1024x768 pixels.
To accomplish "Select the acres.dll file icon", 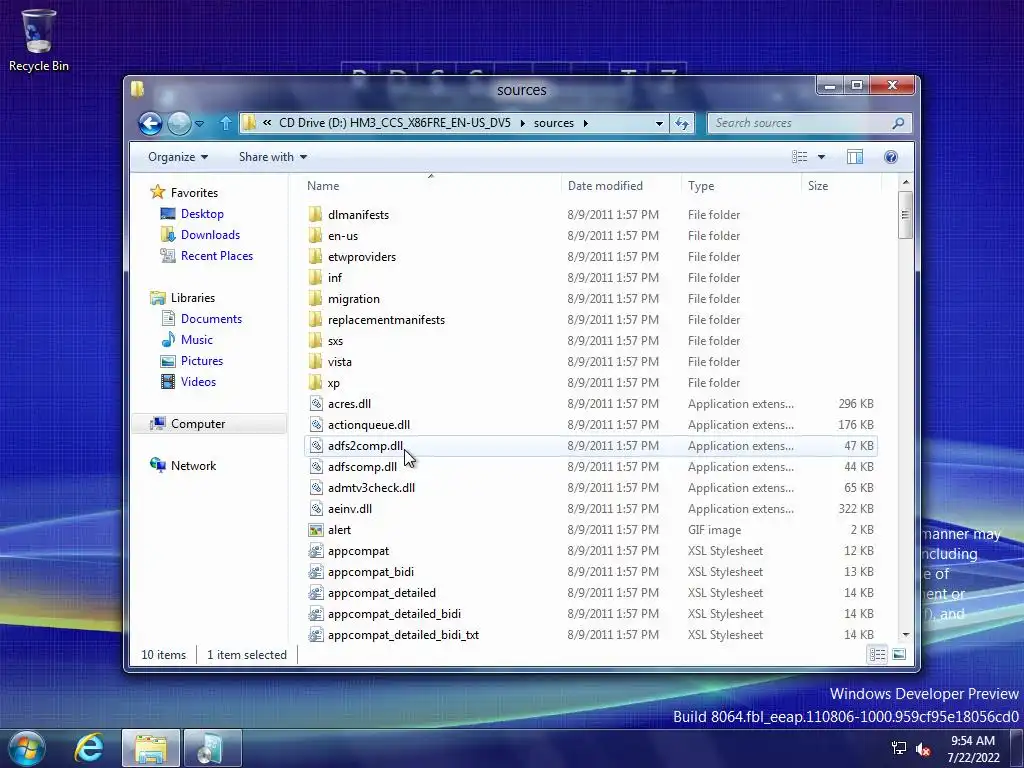I will 316,404.
